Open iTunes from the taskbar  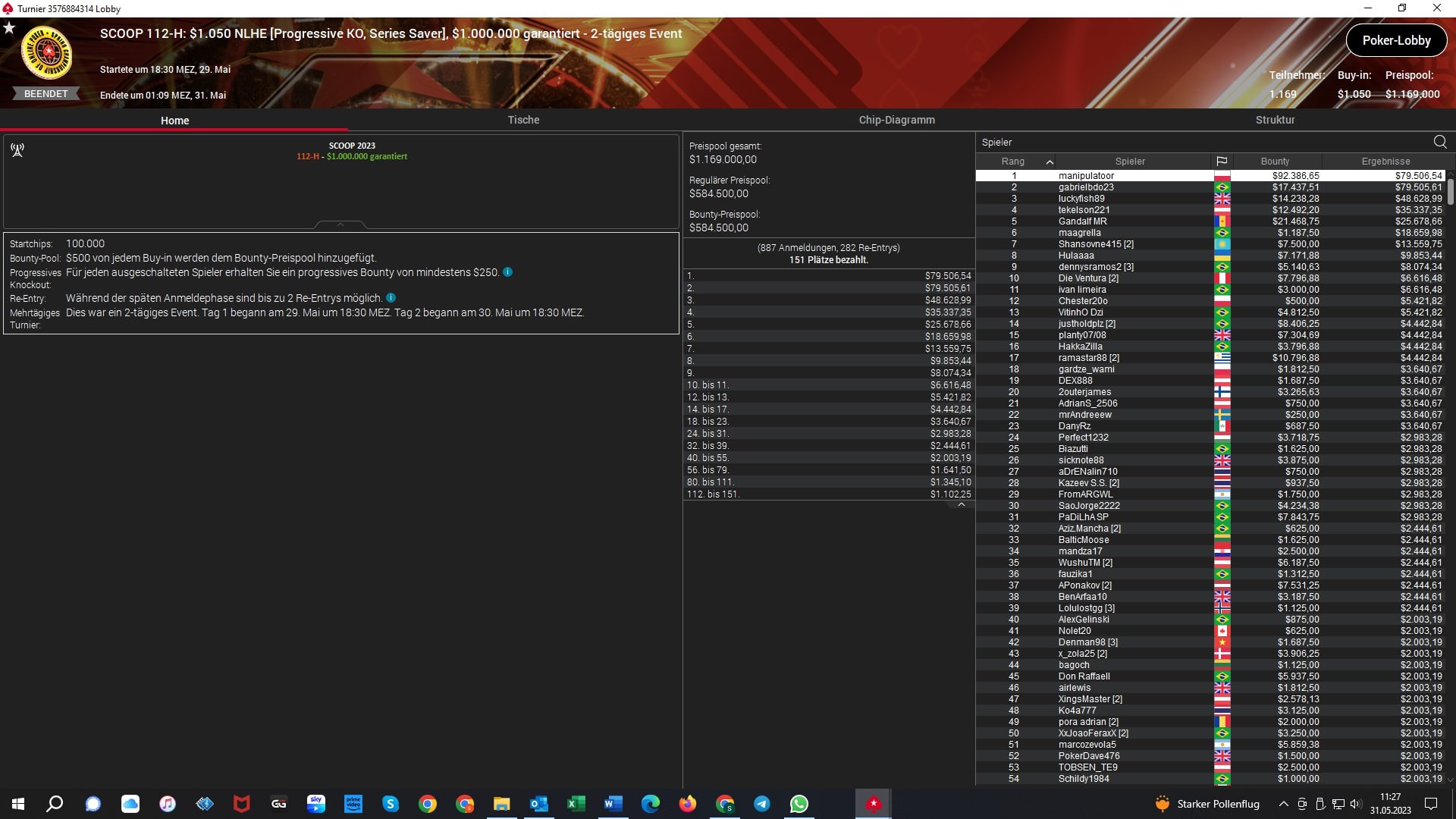[168, 804]
